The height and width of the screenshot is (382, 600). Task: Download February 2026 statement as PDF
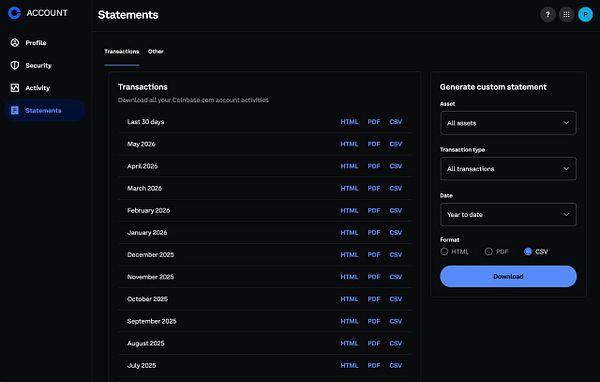tap(374, 211)
